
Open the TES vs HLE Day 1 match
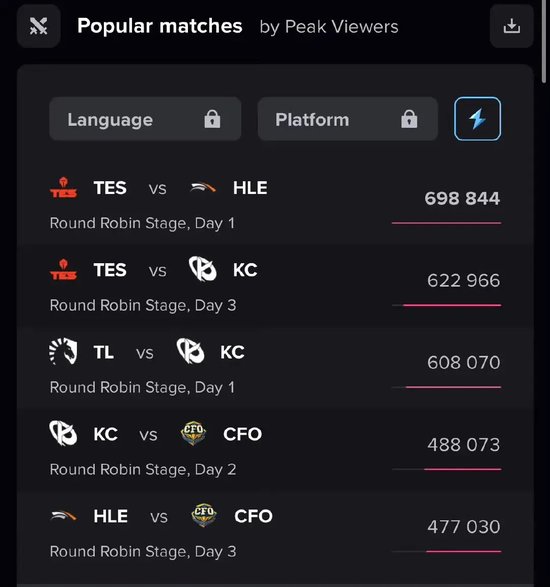tap(275, 204)
